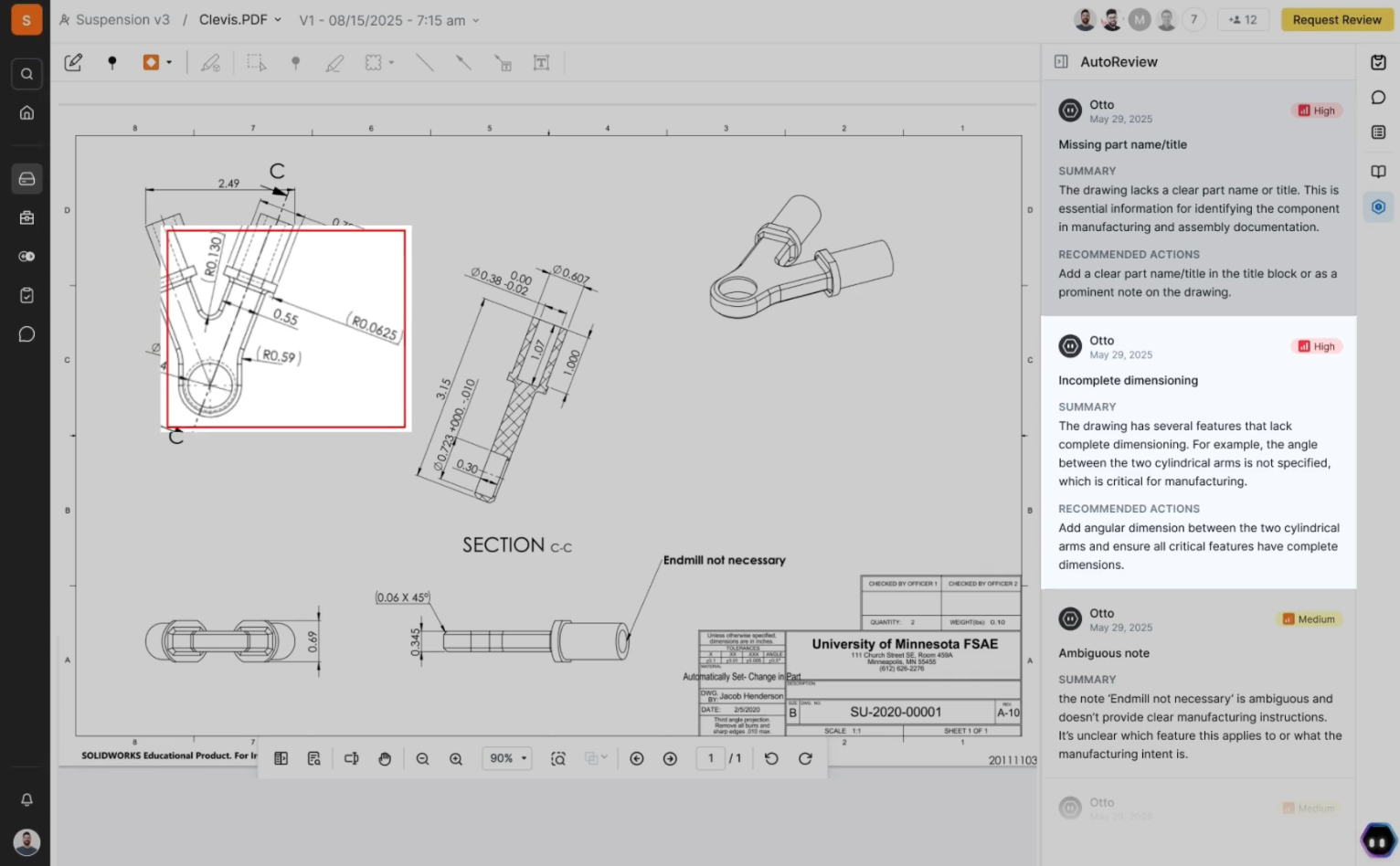Toggle the side-by-side compare view

click(281, 758)
